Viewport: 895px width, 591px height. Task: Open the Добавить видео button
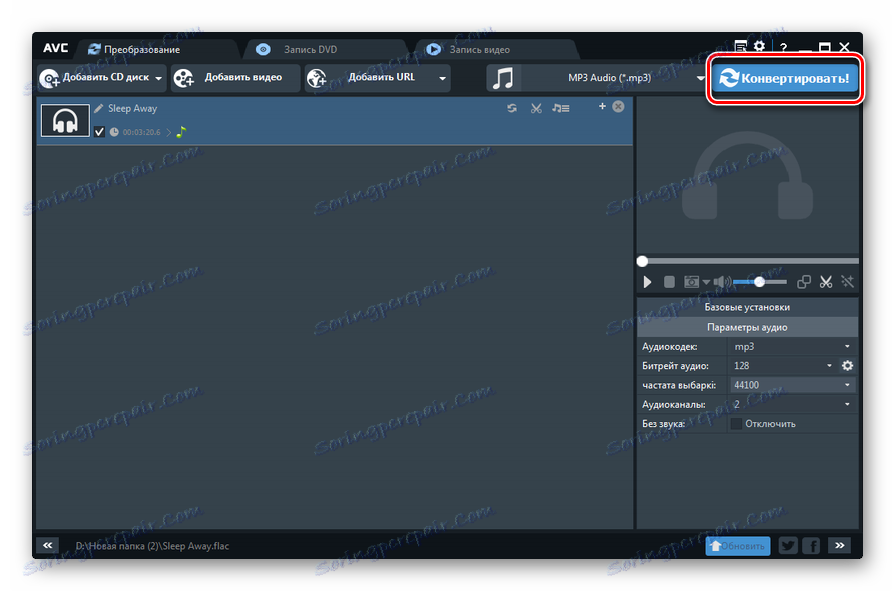[x=235, y=78]
